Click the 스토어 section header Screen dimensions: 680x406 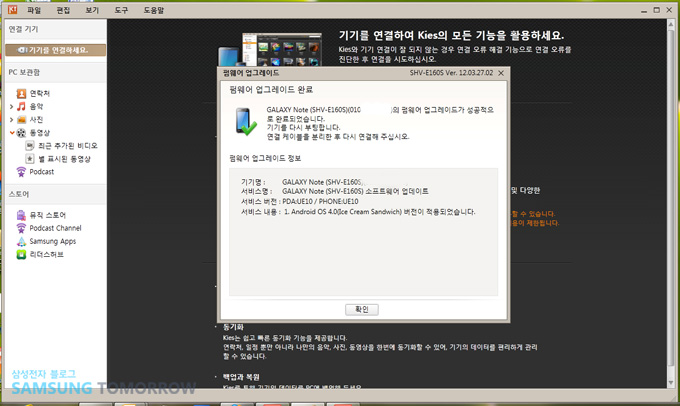(19, 194)
